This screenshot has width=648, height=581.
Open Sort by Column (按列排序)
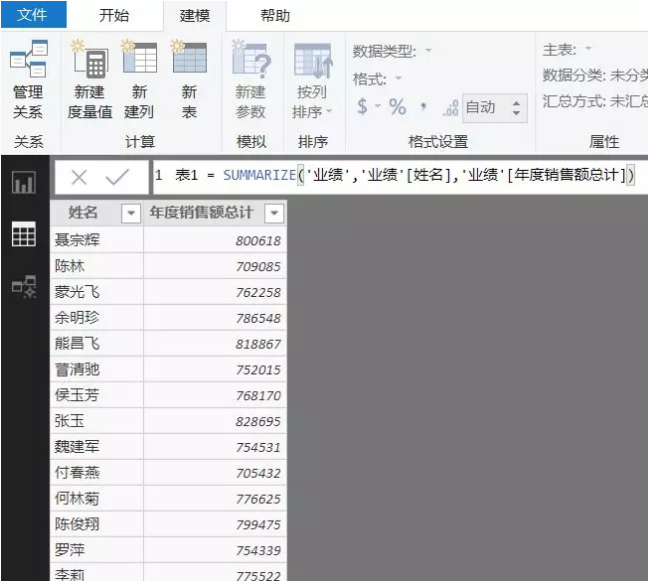312,80
